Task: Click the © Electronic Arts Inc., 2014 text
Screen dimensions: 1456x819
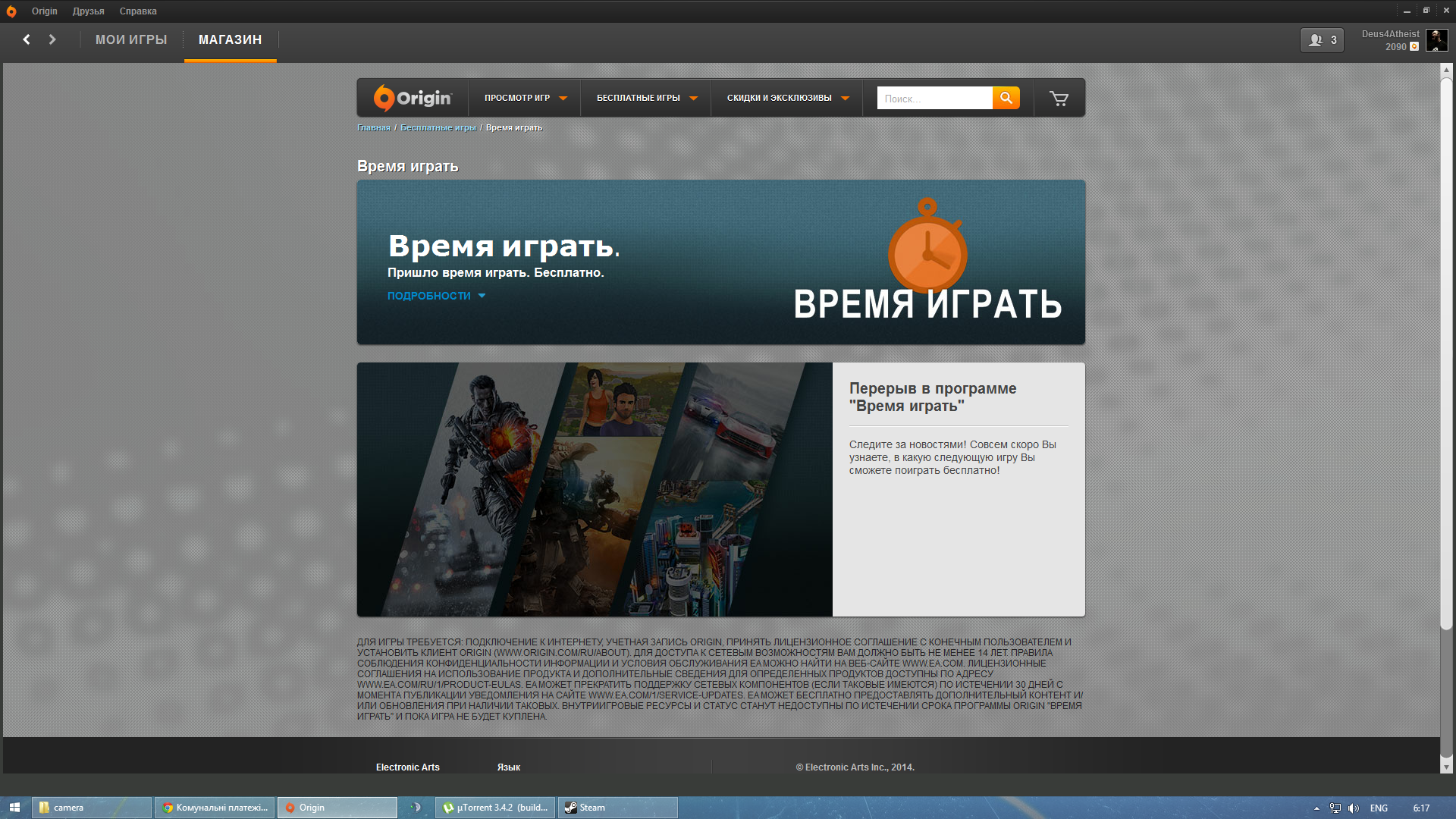Action: point(855,767)
